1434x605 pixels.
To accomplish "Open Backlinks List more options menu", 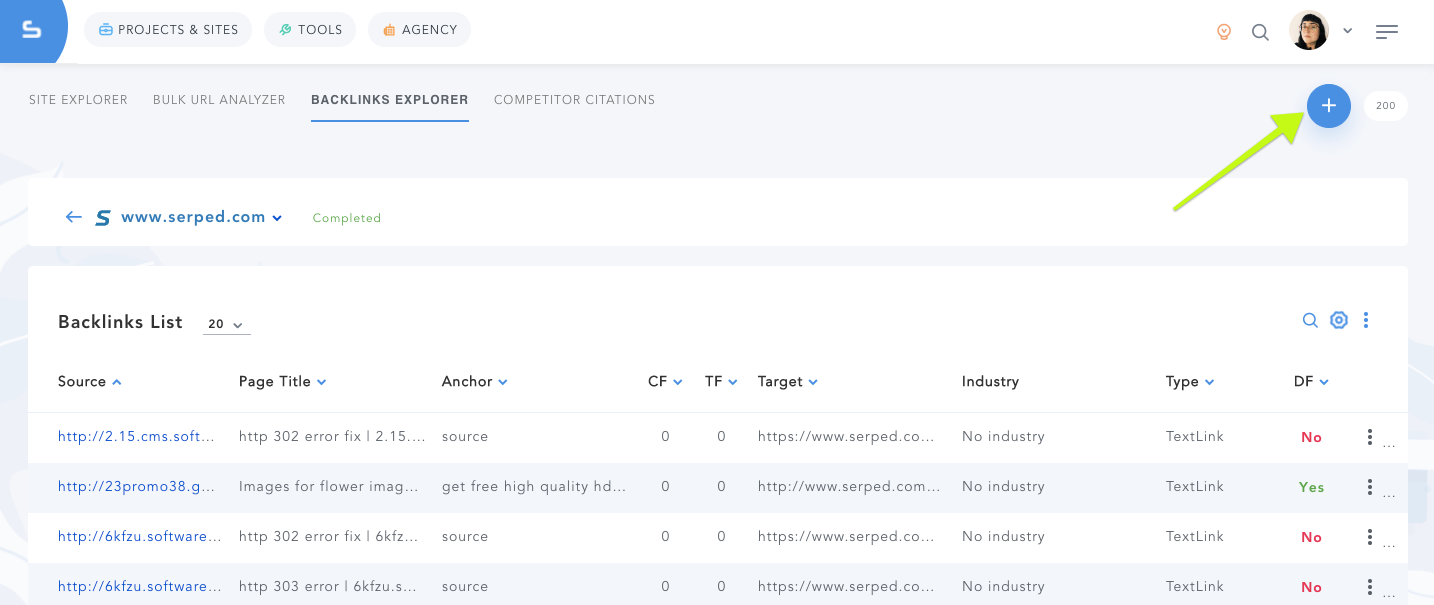I will click(x=1366, y=320).
